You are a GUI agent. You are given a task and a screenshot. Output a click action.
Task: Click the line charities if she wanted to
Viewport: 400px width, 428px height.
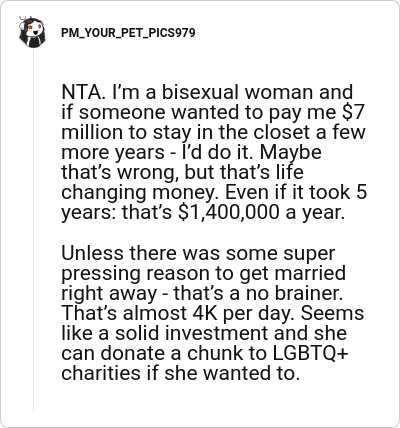pos(181,373)
